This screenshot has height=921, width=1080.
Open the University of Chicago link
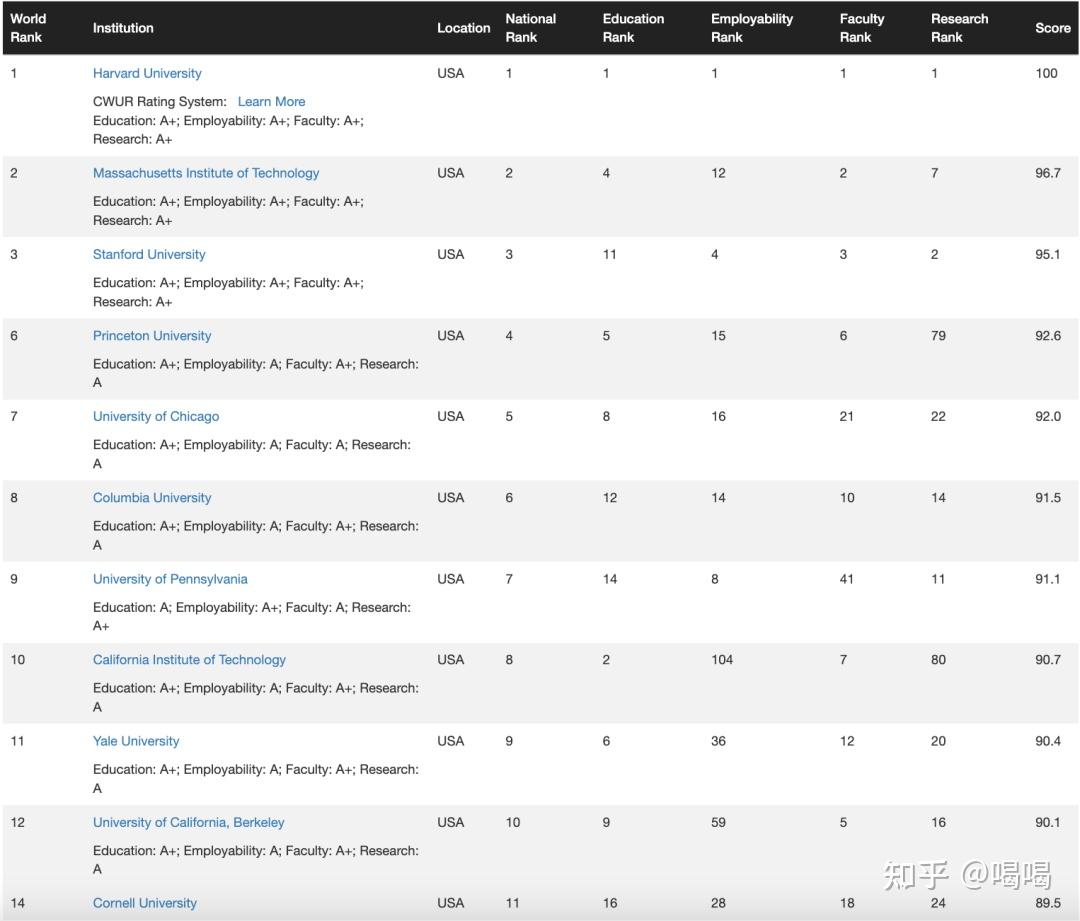(x=156, y=416)
